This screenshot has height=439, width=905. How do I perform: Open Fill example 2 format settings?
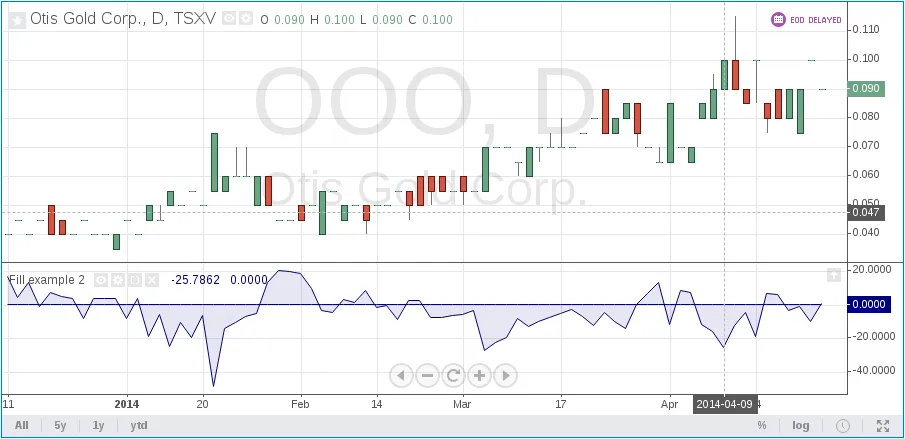click(118, 280)
